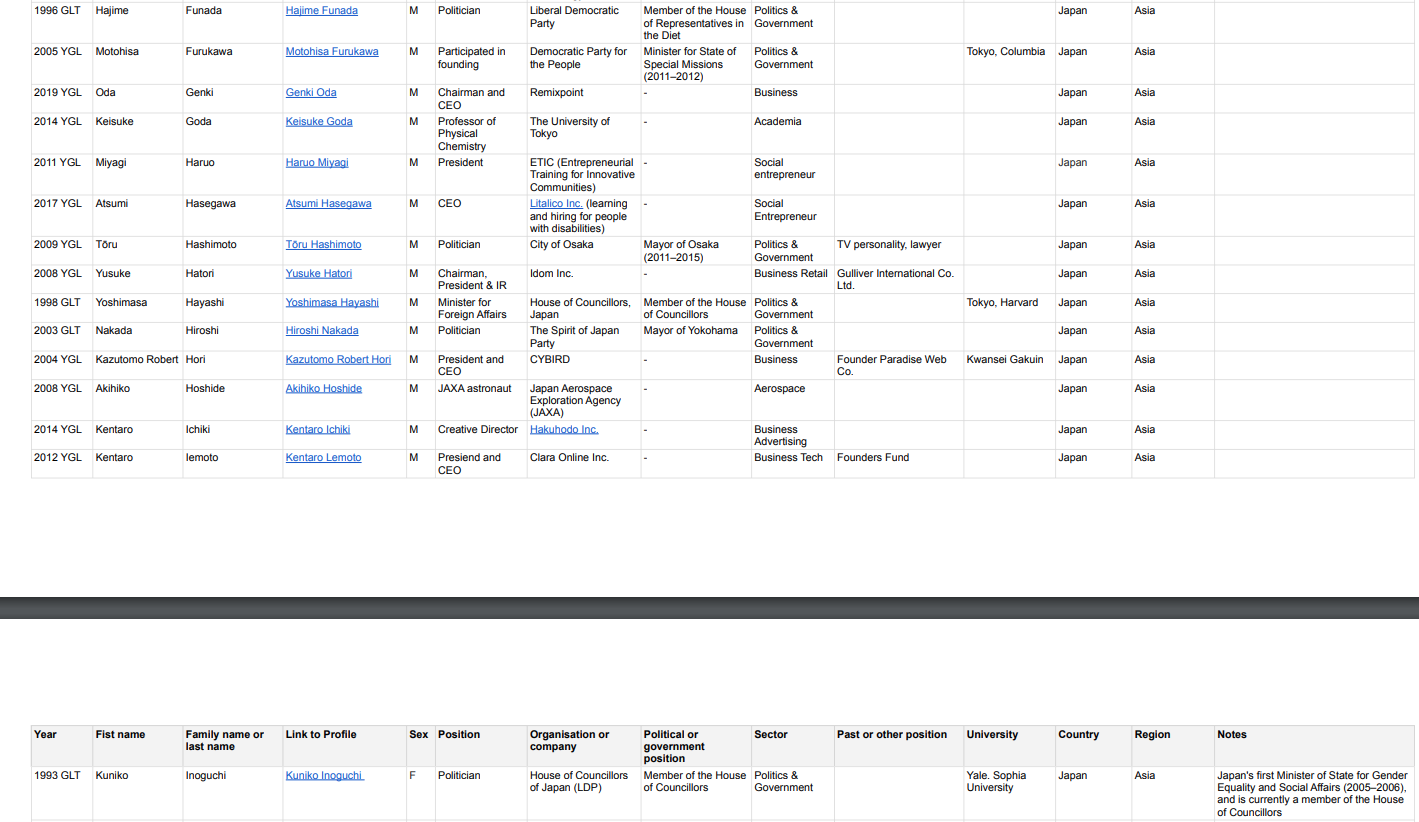This screenshot has width=1419, height=822.
Task: Open the Haruo Miyagi profile link
Action: [x=317, y=162]
